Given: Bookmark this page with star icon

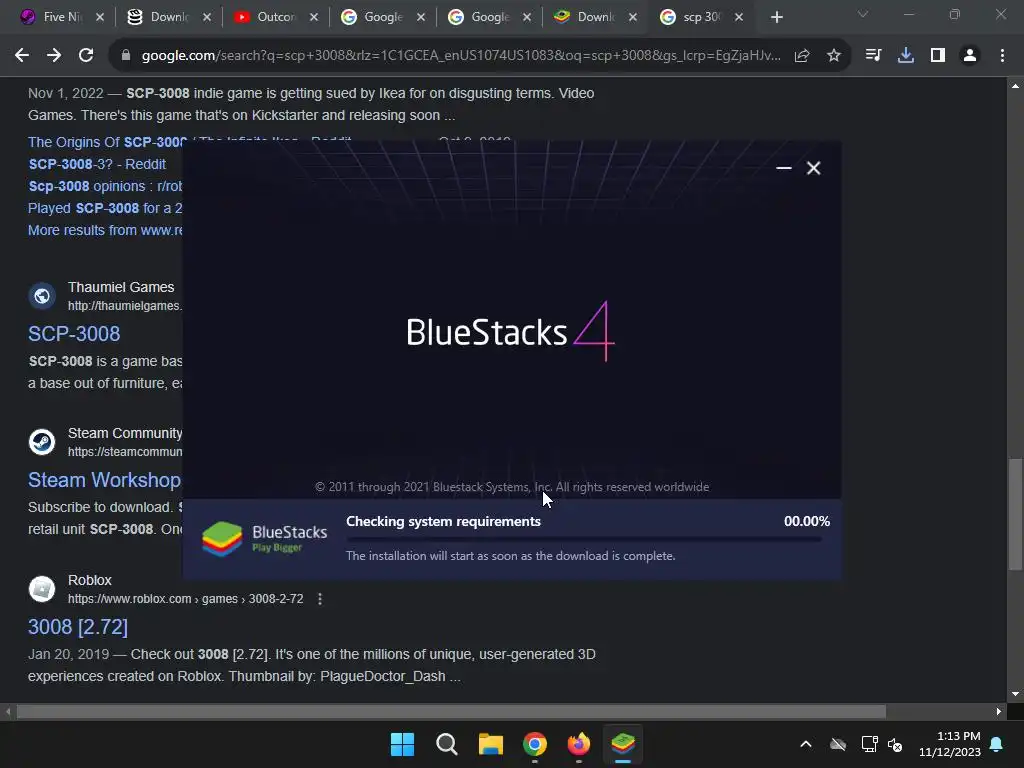Looking at the screenshot, I should [x=834, y=56].
